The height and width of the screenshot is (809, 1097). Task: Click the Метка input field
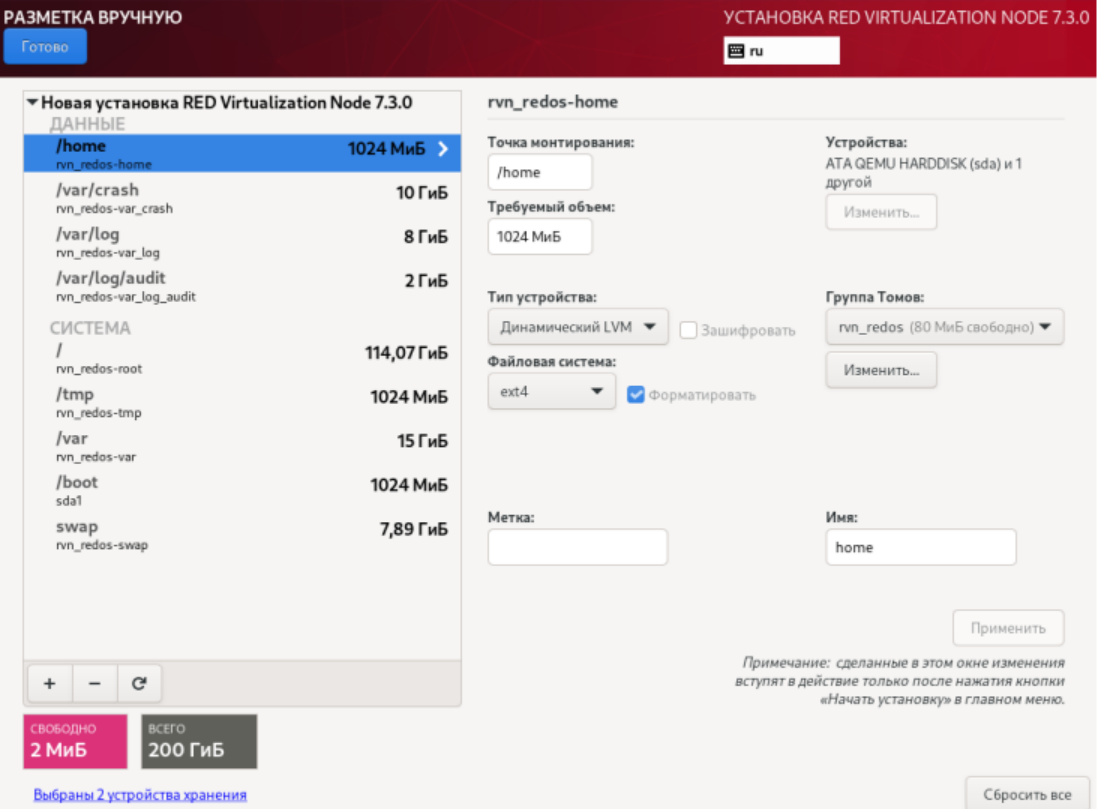[577, 547]
